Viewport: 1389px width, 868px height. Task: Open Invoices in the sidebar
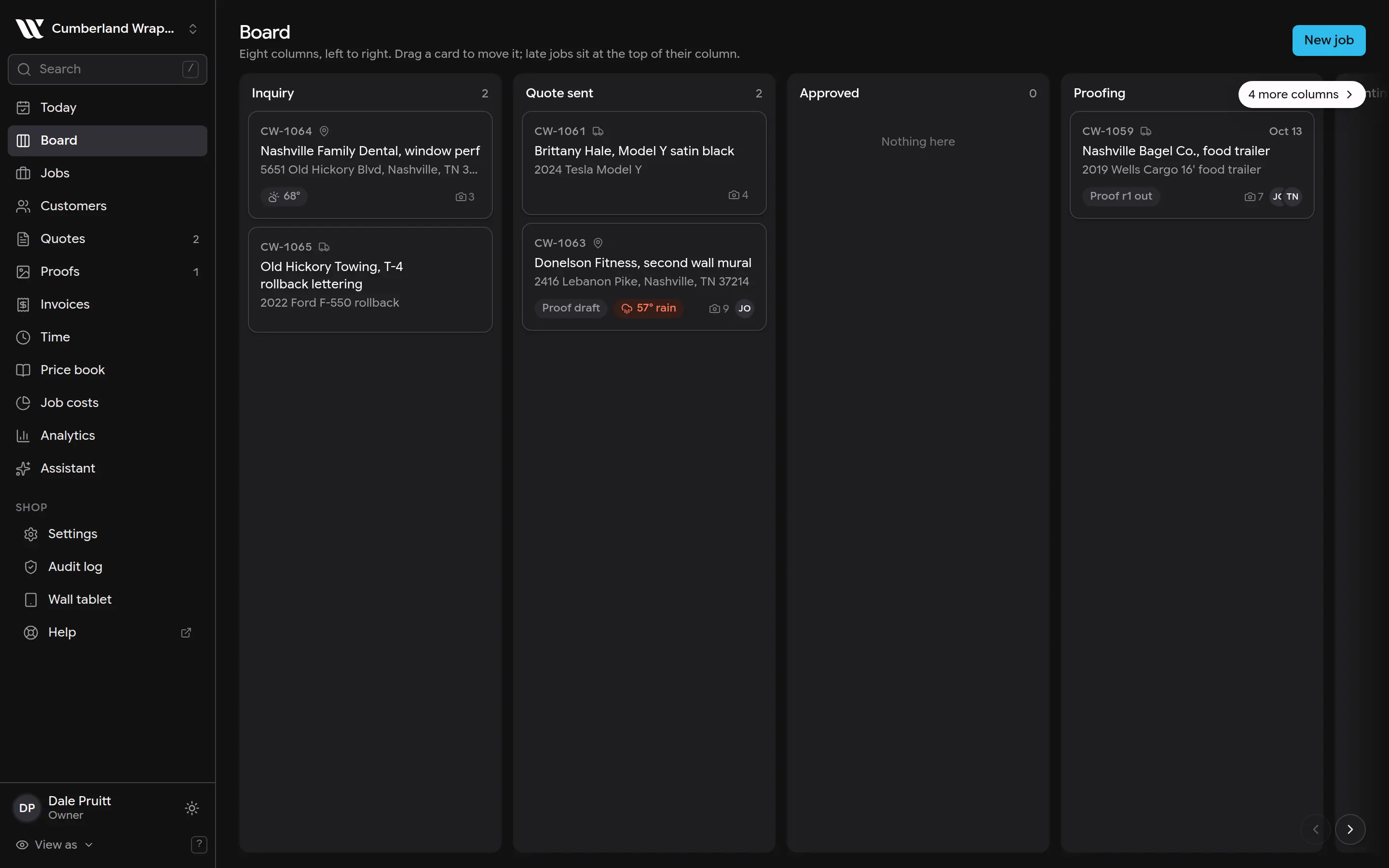pyautogui.click(x=108, y=304)
